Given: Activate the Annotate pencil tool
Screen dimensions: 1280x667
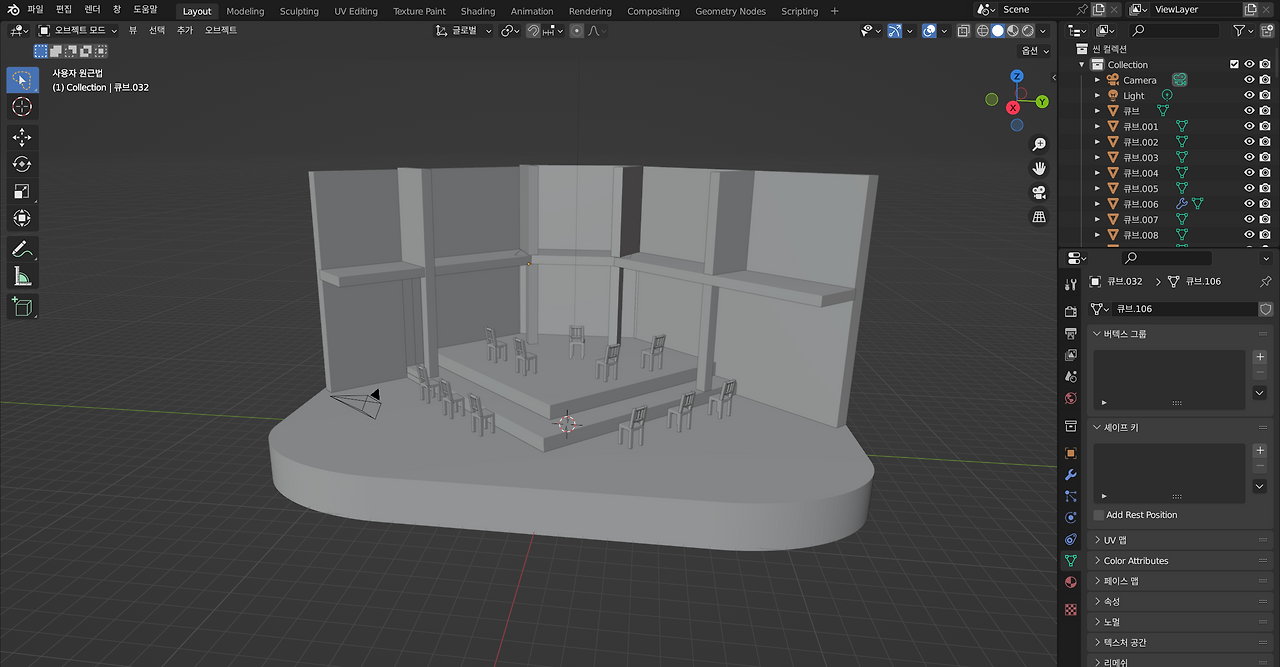Looking at the screenshot, I should click(x=22, y=249).
